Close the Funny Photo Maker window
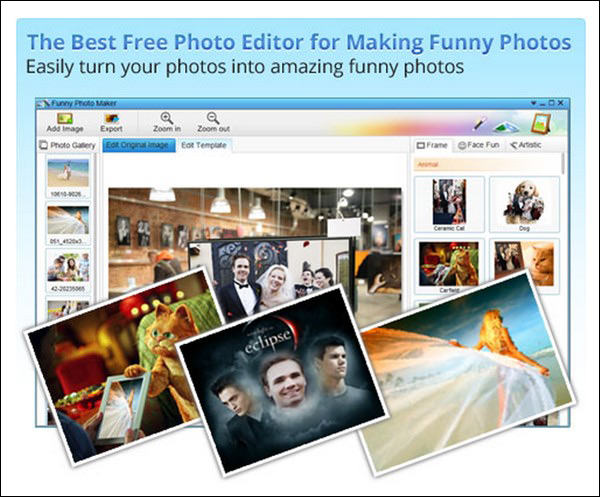The width and height of the screenshot is (600, 497). pyautogui.click(x=561, y=103)
